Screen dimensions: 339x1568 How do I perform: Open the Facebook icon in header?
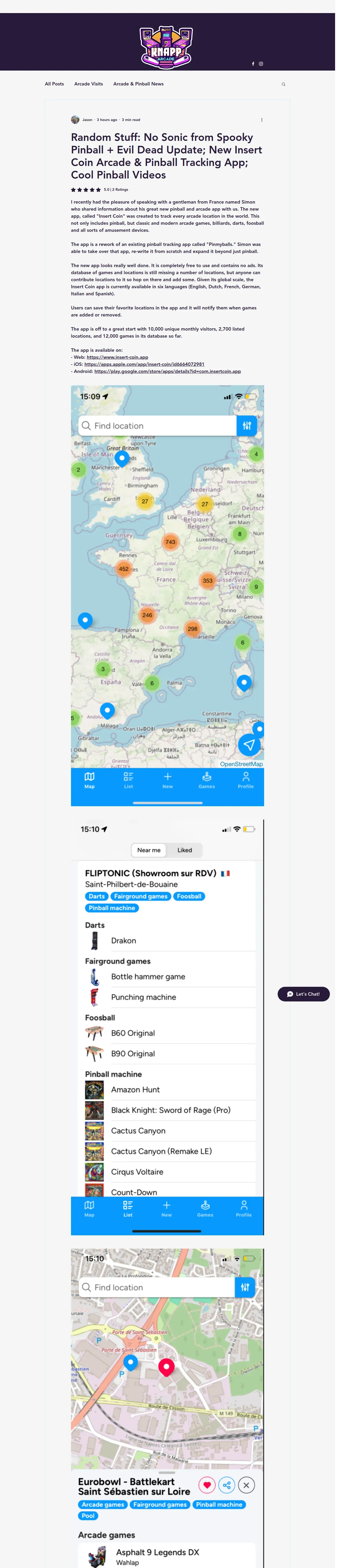pos(255,65)
